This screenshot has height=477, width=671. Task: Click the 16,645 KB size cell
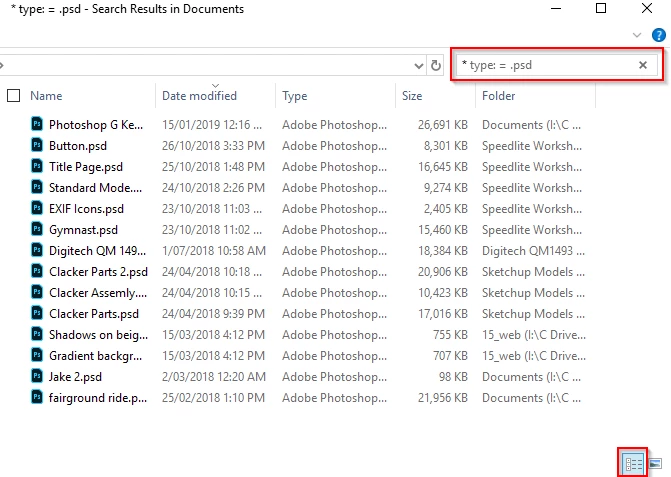(x=442, y=166)
